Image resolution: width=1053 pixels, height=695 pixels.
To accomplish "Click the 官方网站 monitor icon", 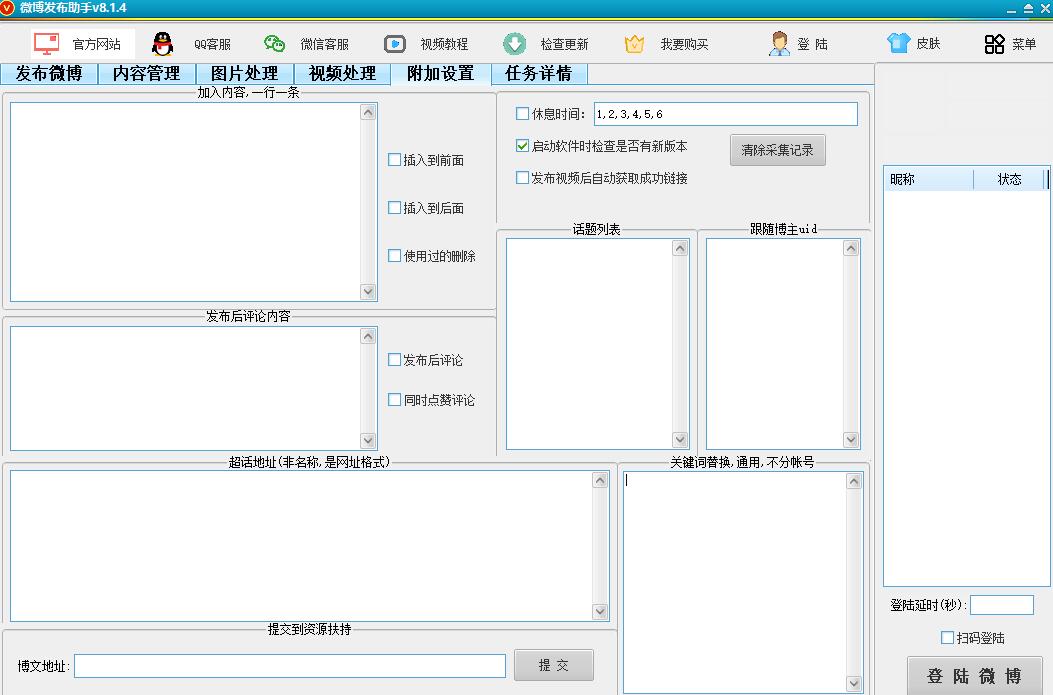I will coord(46,44).
